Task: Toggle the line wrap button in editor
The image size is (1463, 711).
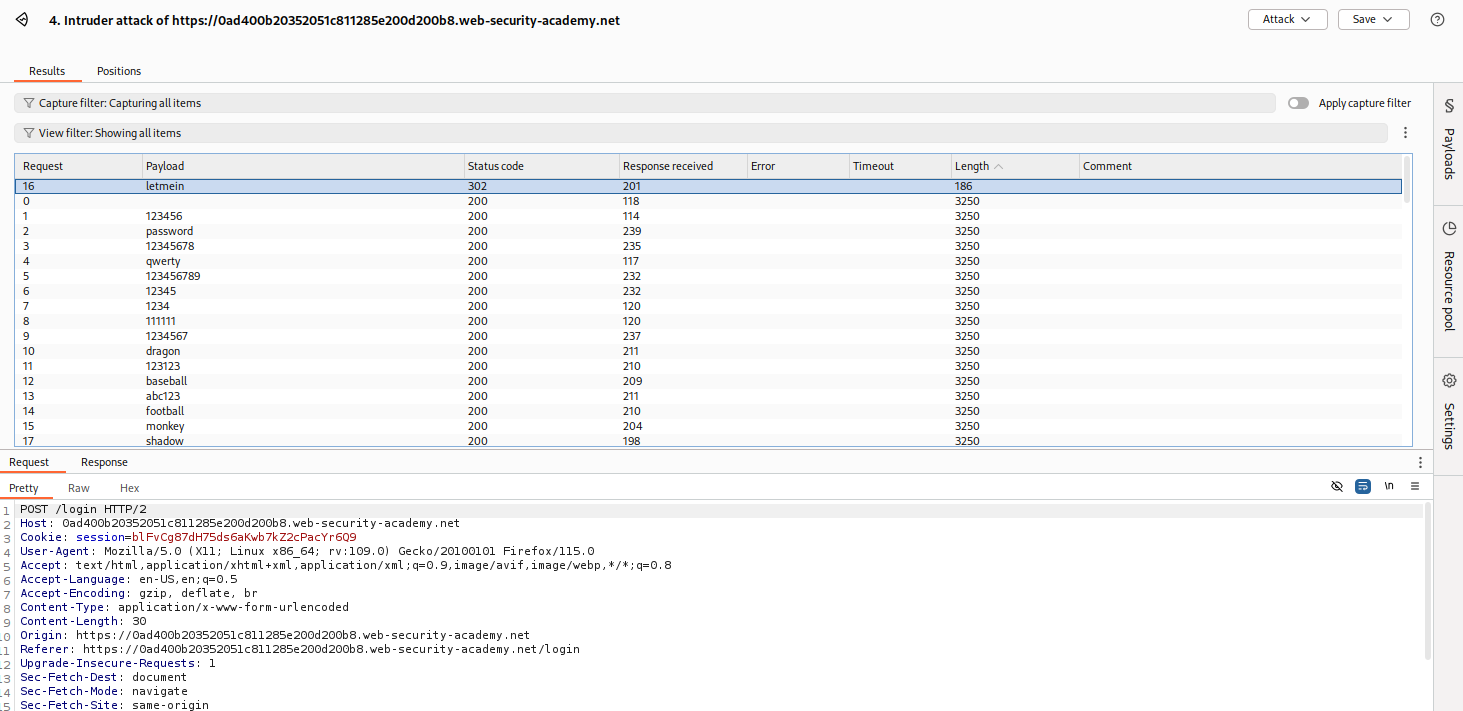Action: pyautogui.click(x=1363, y=487)
